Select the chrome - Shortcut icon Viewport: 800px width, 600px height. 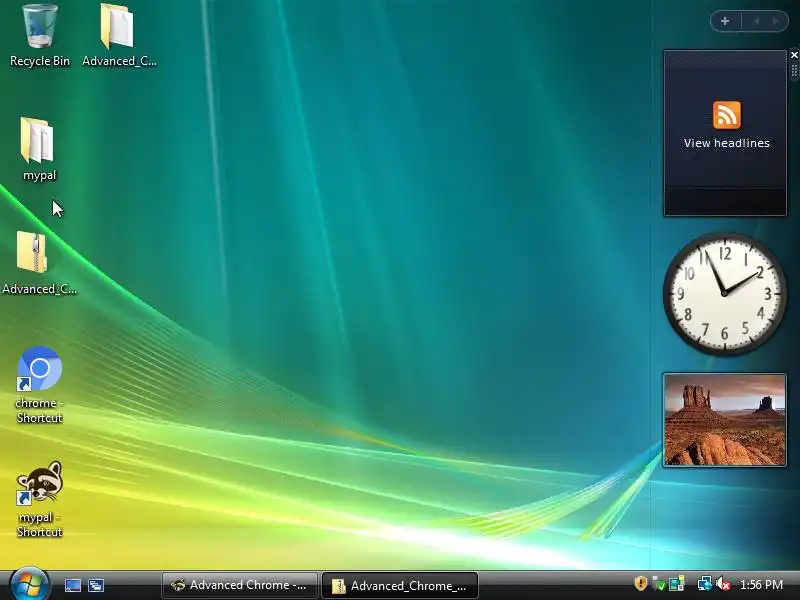[39, 384]
